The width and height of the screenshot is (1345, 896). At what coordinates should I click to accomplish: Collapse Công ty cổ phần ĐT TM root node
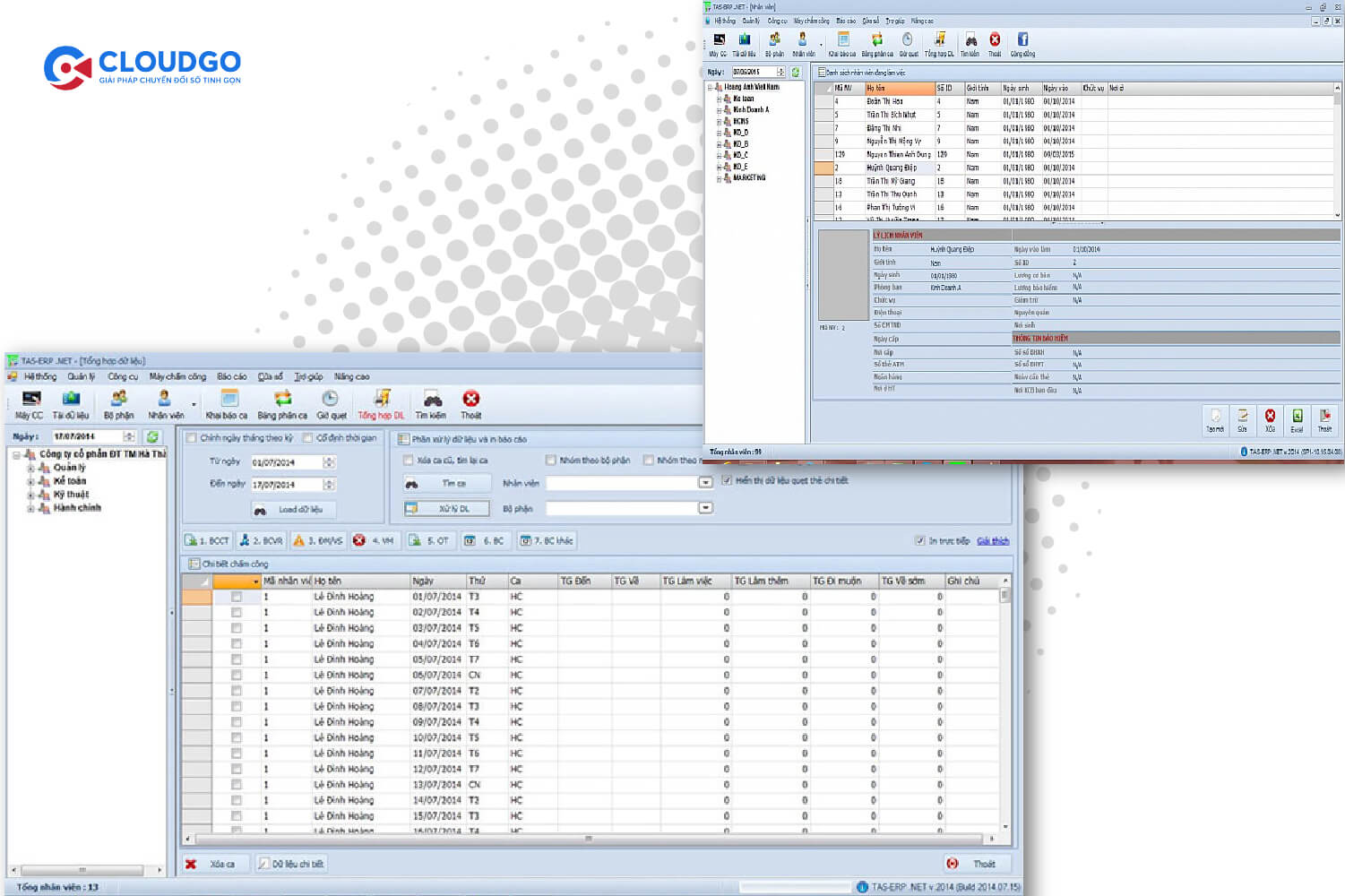(17, 454)
